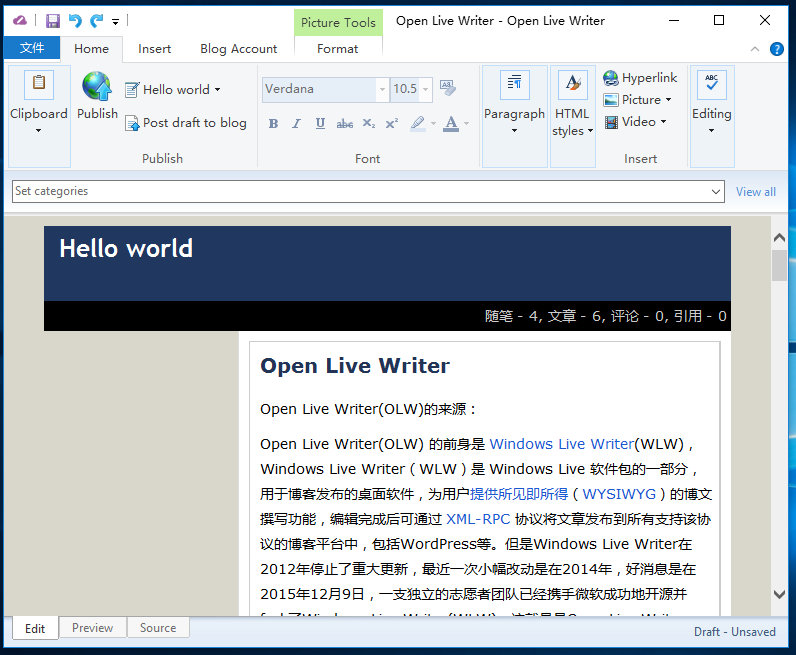Follow the 提供所见即所得 link
796x655 pixels.
coord(519,494)
